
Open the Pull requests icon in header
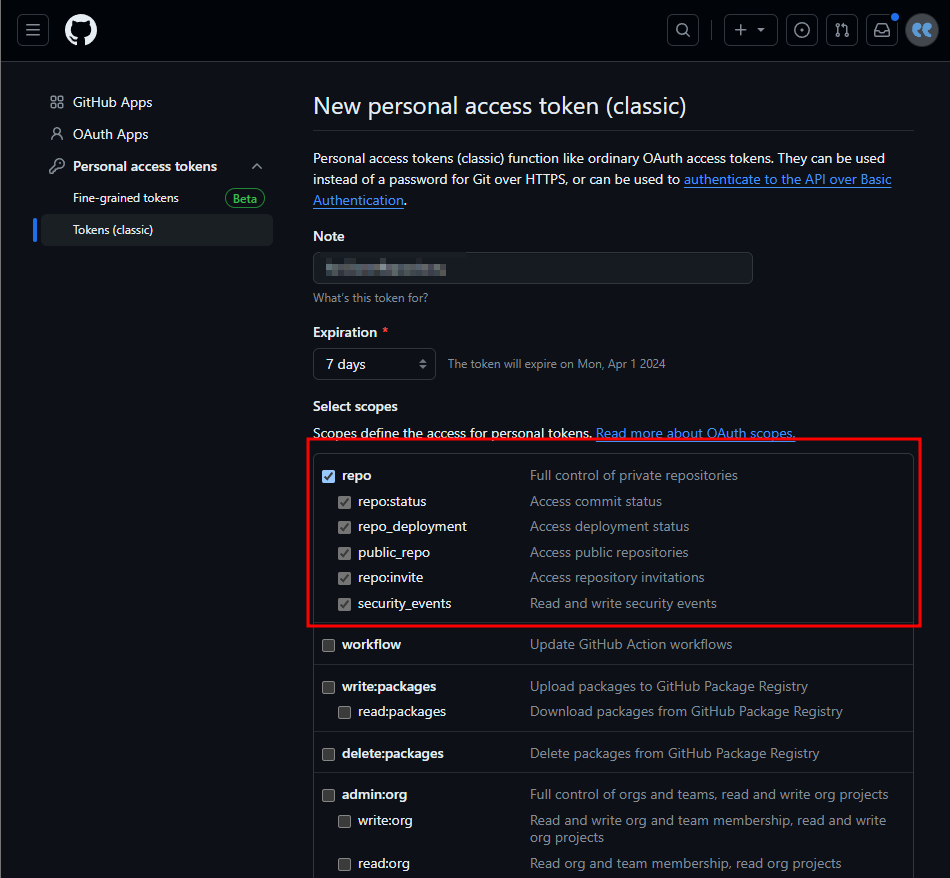(x=842, y=30)
